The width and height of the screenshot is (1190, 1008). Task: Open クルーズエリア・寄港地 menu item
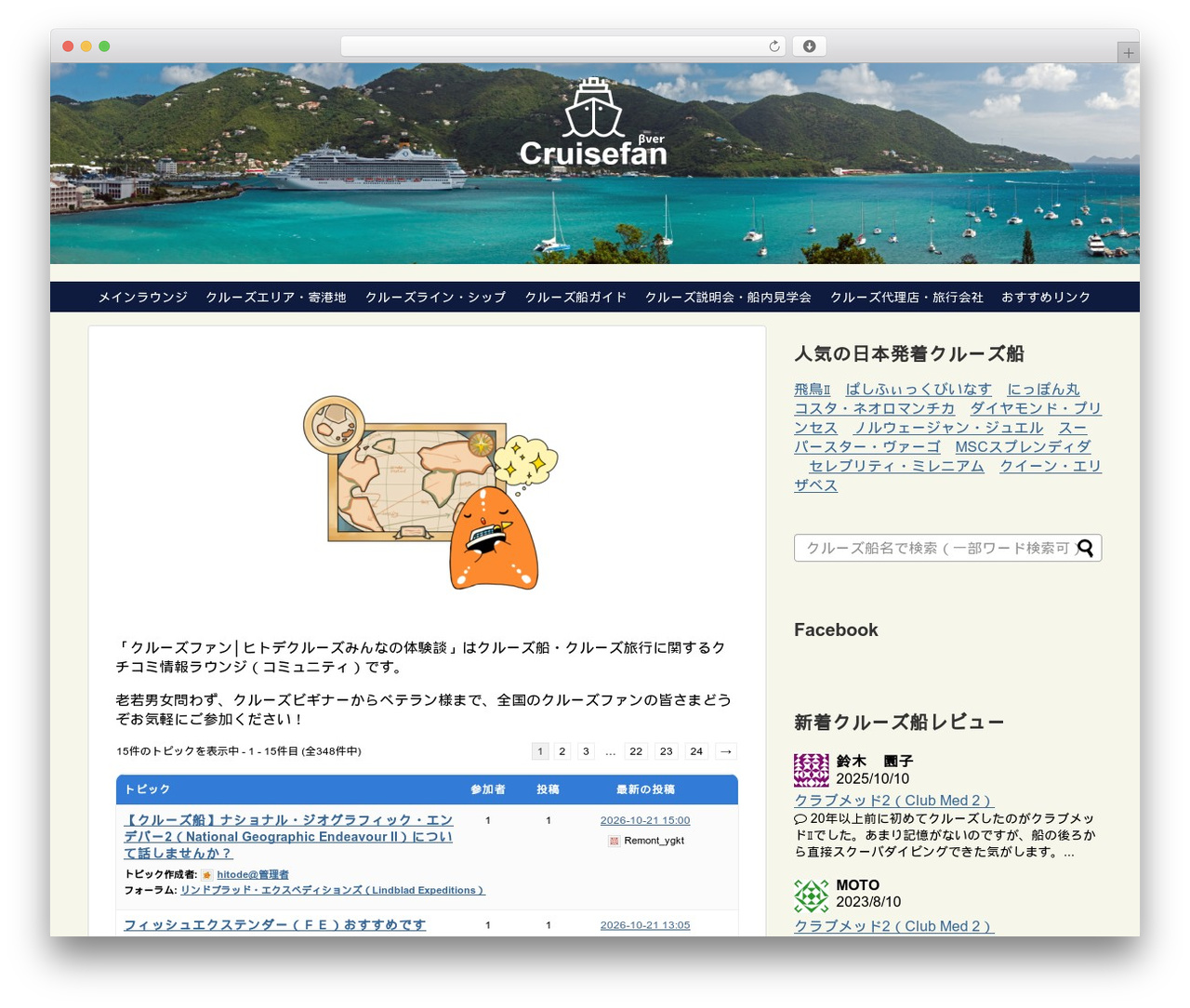pos(276,298)
